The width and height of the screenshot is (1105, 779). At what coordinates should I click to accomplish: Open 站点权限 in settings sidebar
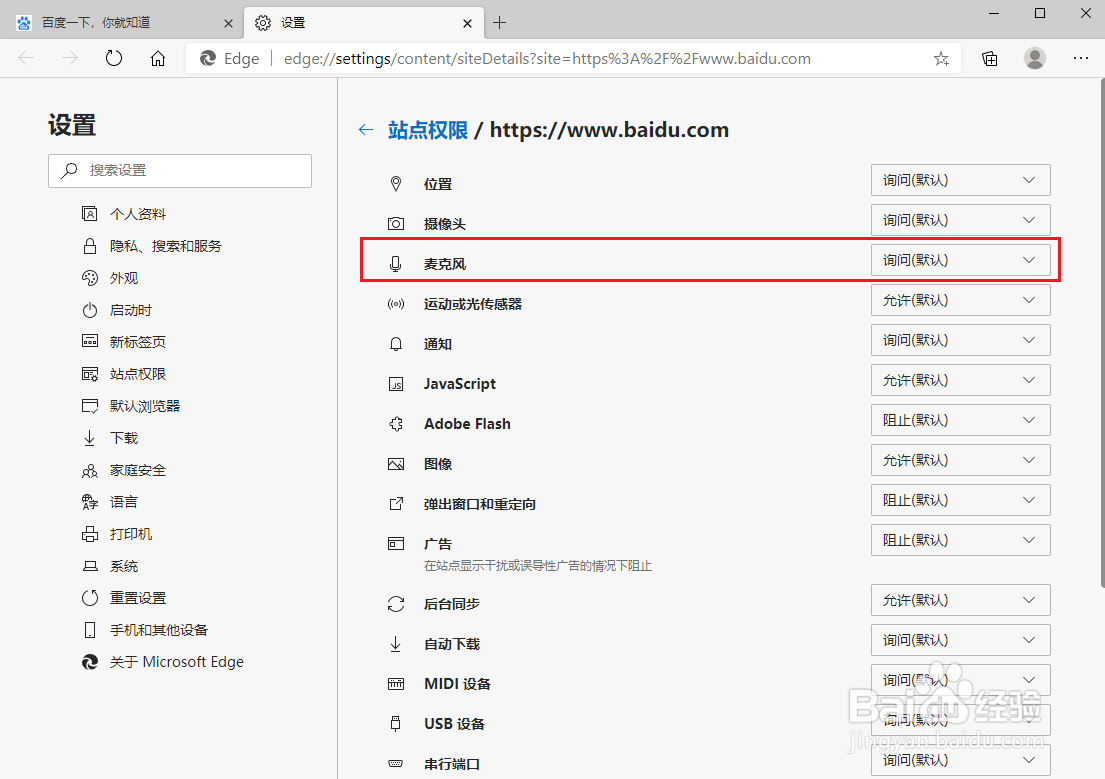coord(137,374)
